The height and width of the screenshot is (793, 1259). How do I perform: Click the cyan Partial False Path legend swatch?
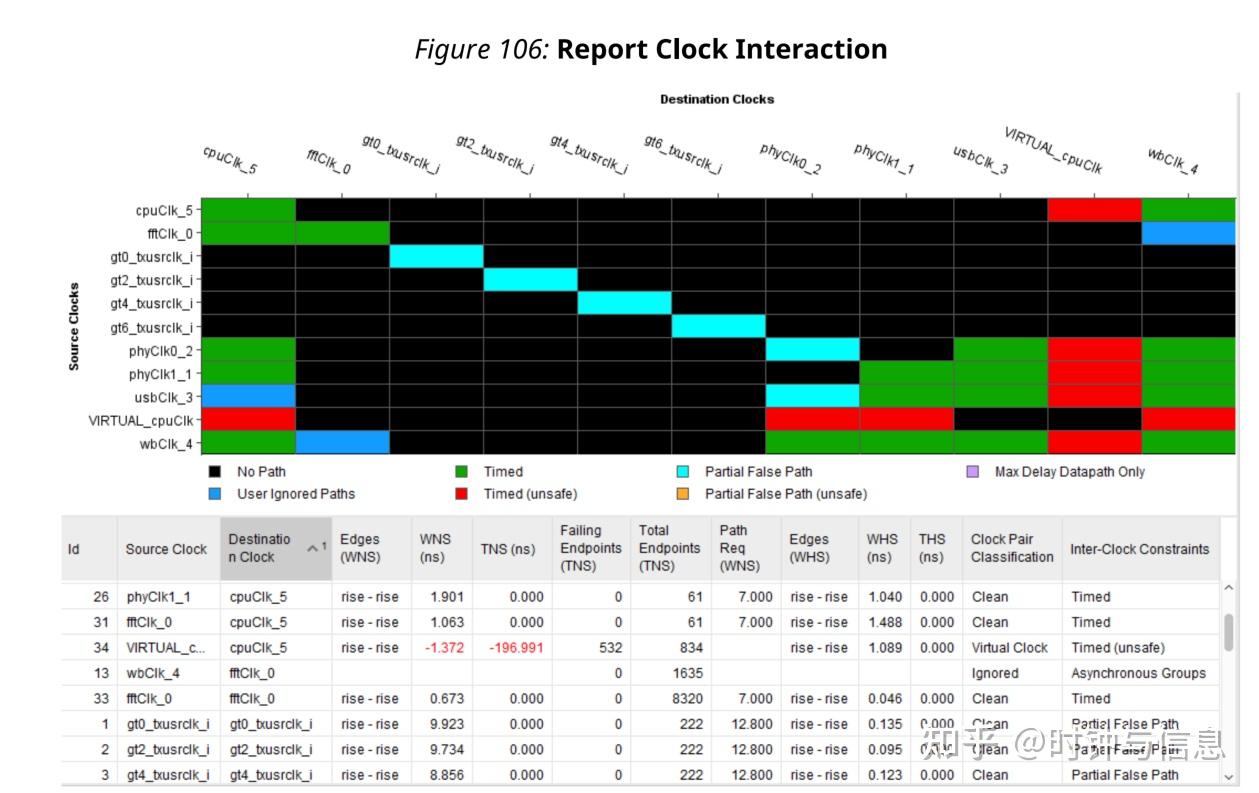[x=683, y=472]
